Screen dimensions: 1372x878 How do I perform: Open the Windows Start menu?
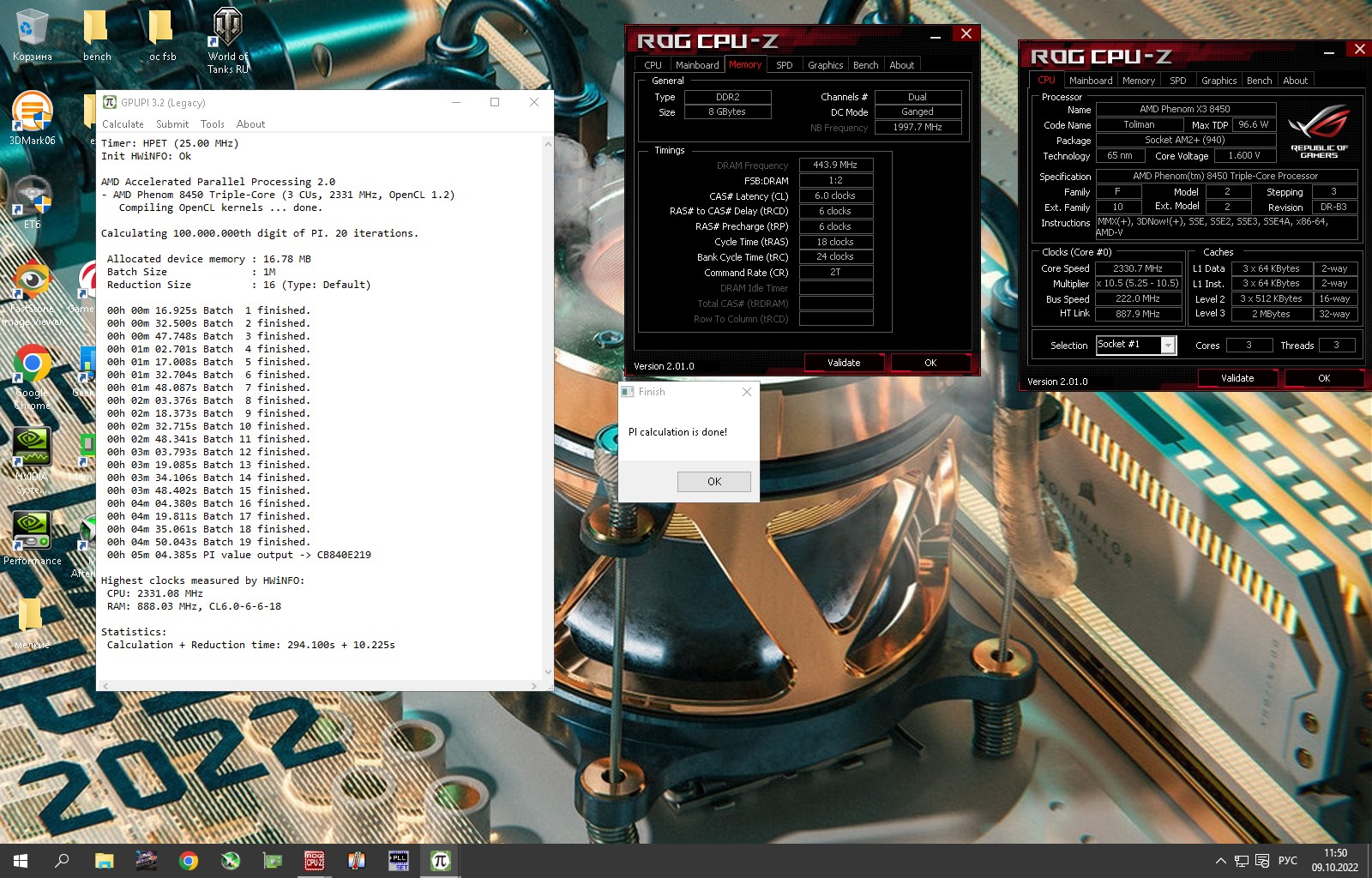21,861
